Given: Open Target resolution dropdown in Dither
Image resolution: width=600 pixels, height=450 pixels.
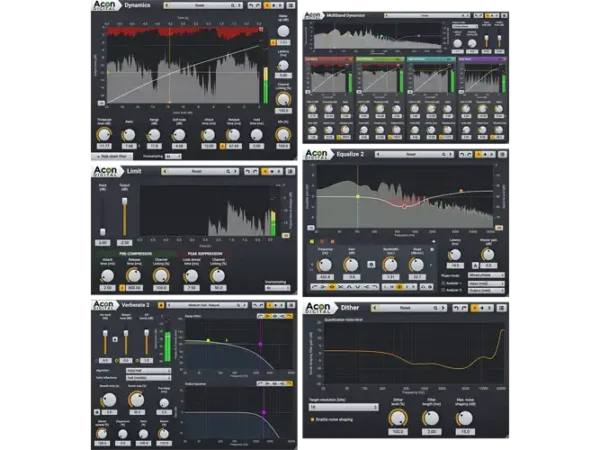Looking at the screenshot, I should (344, 407).
